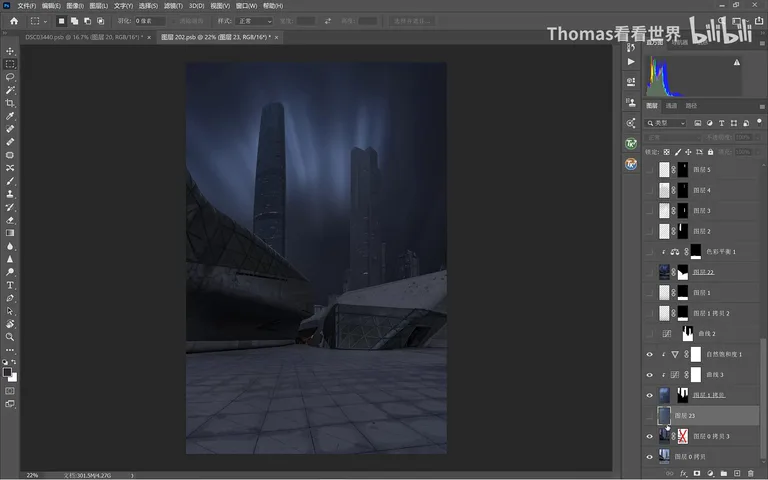Open the Layers panel menu
The height and width of the screenshot is (480, 768).
click(x=762, y=106)
